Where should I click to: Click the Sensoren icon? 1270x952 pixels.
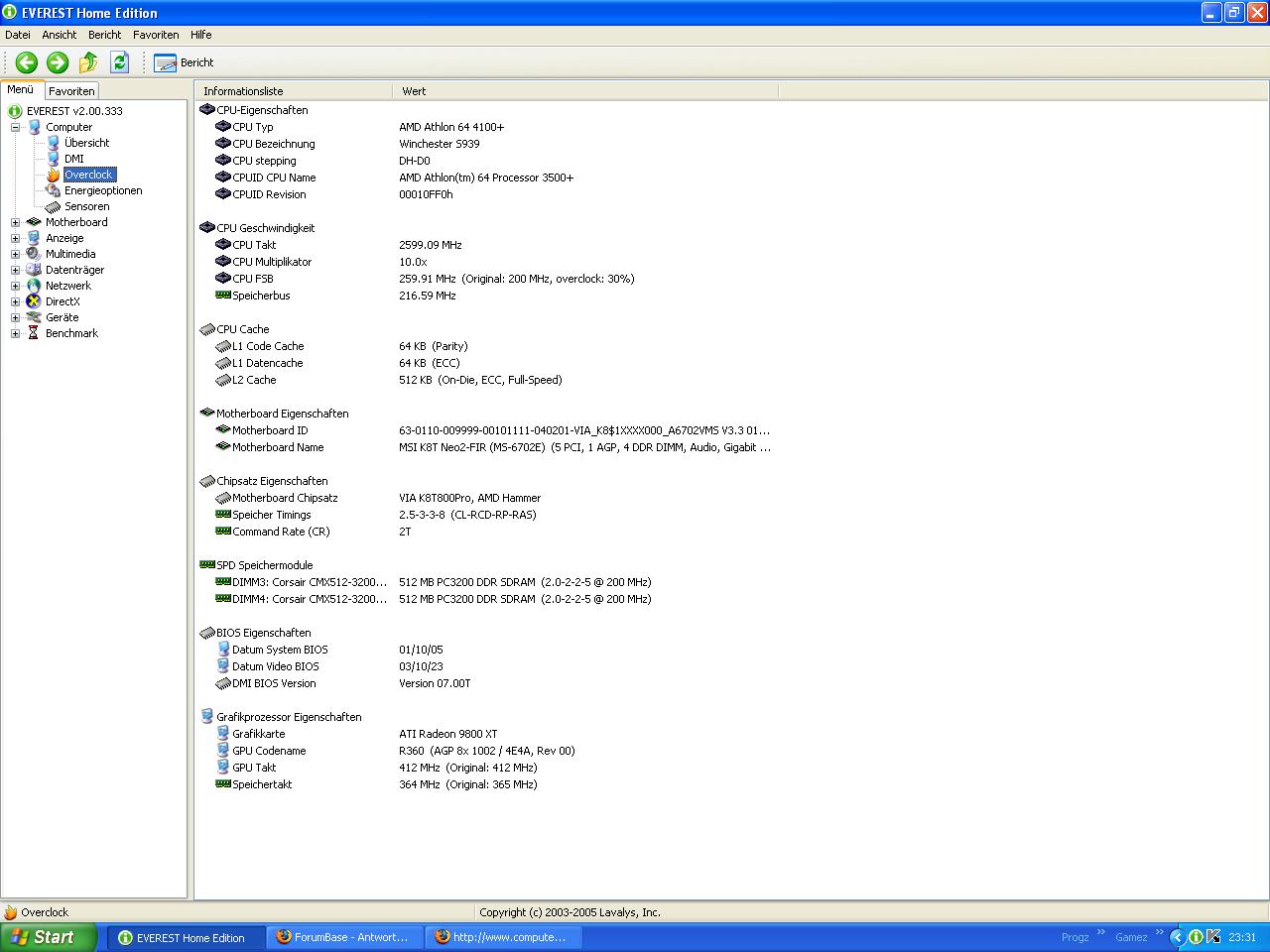pos(54,206)
